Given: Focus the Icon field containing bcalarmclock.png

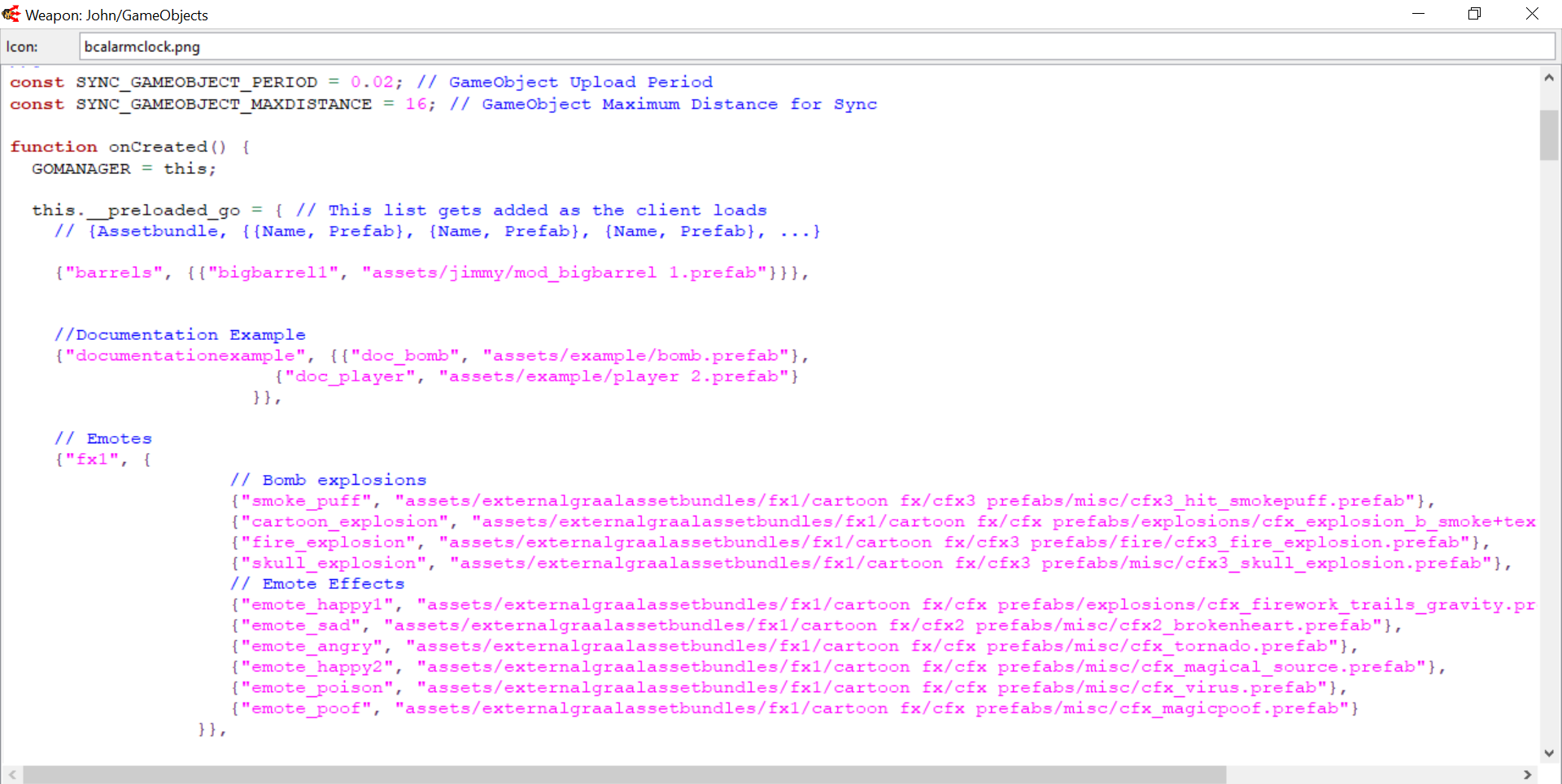Looking at the screenshot, I should [814, 47].
